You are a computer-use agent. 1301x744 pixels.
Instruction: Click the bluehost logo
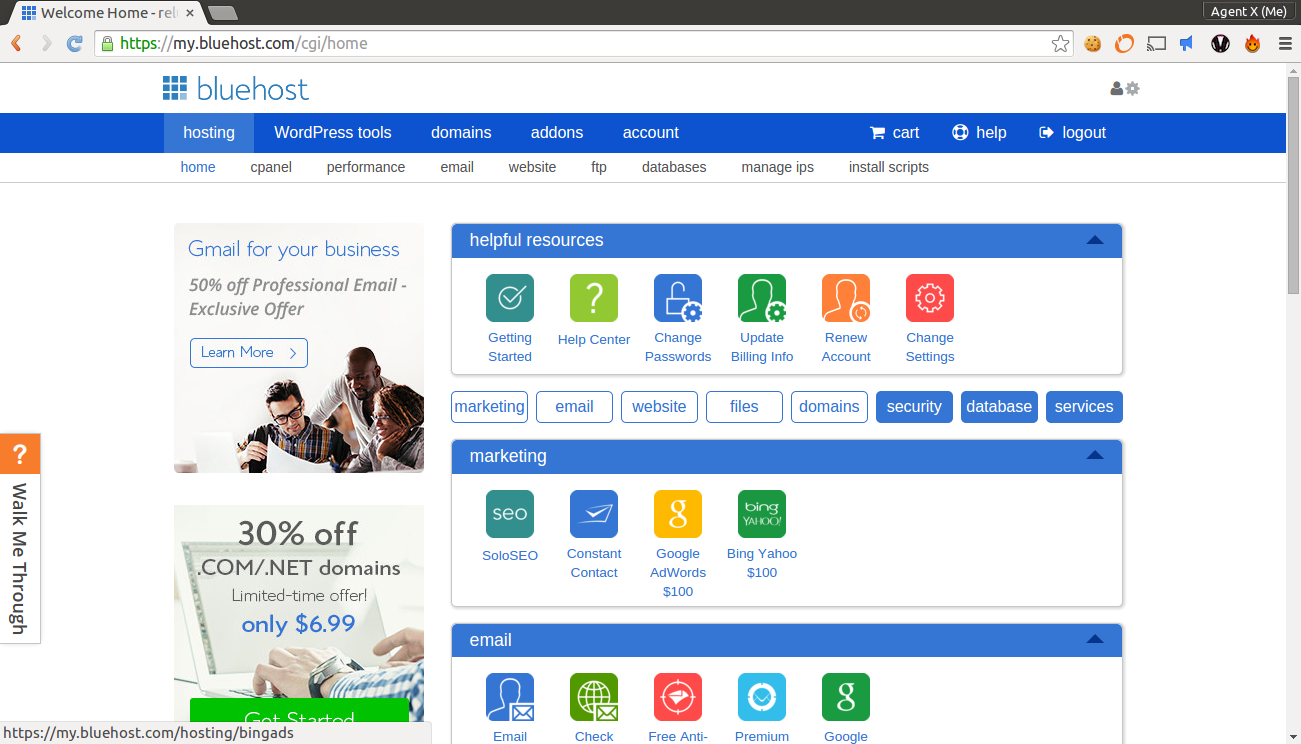coord(236,89)
